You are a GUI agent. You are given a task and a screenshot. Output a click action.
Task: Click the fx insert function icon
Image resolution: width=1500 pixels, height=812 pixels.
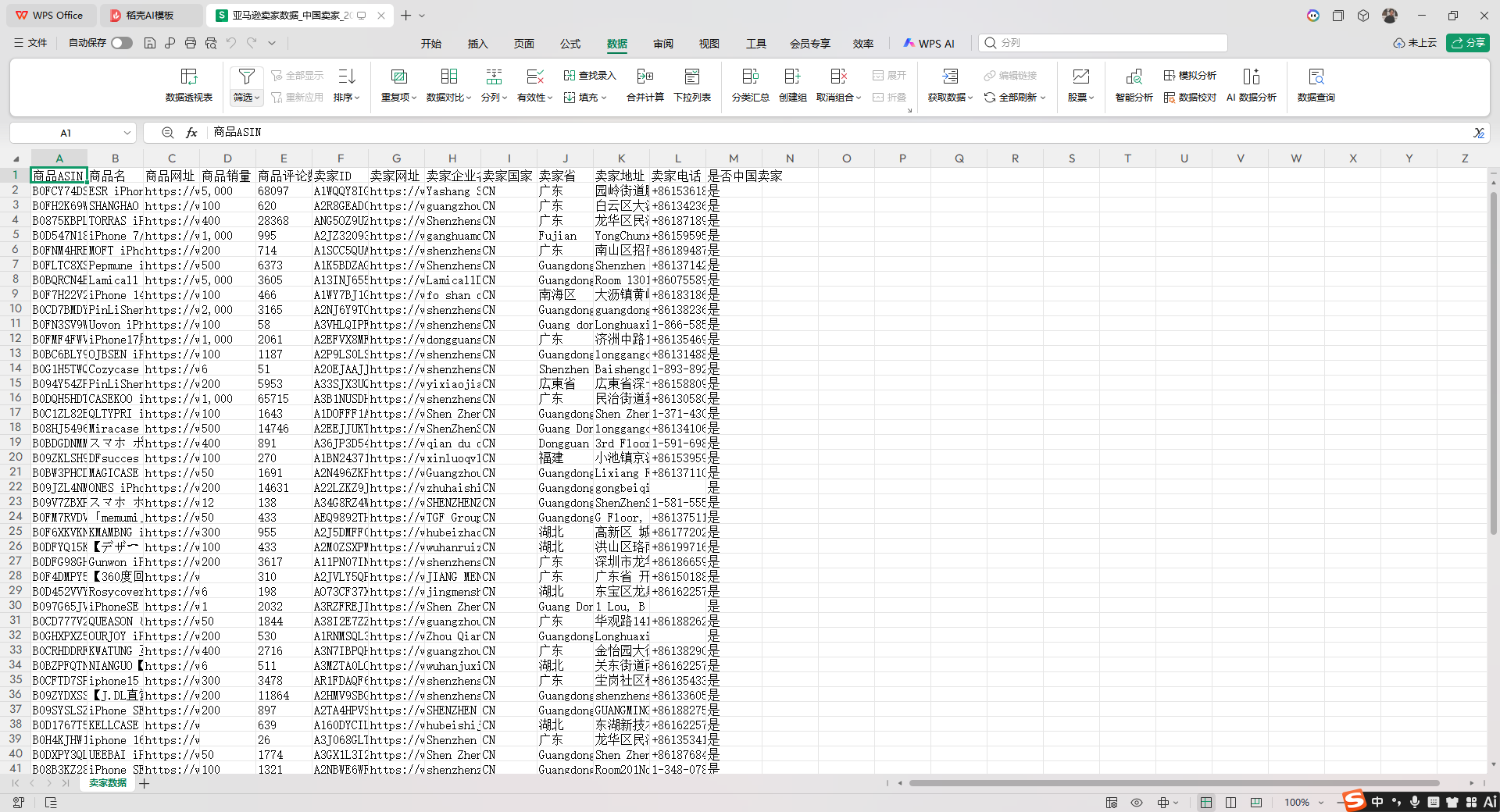click(191, 133)
